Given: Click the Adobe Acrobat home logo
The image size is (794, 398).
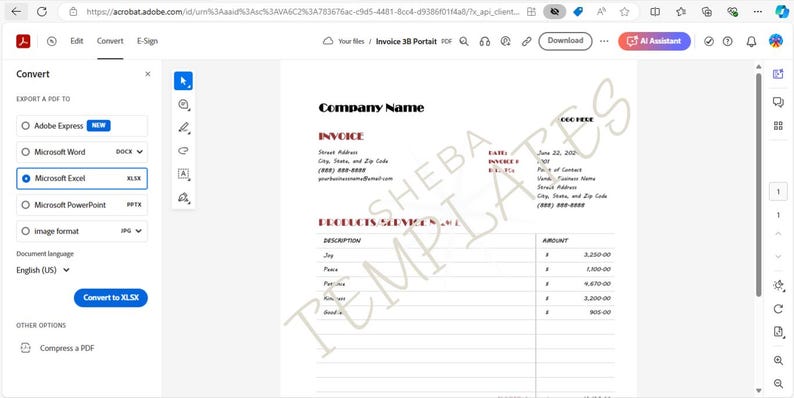Looking at the screenshot, I should [23, 41].
